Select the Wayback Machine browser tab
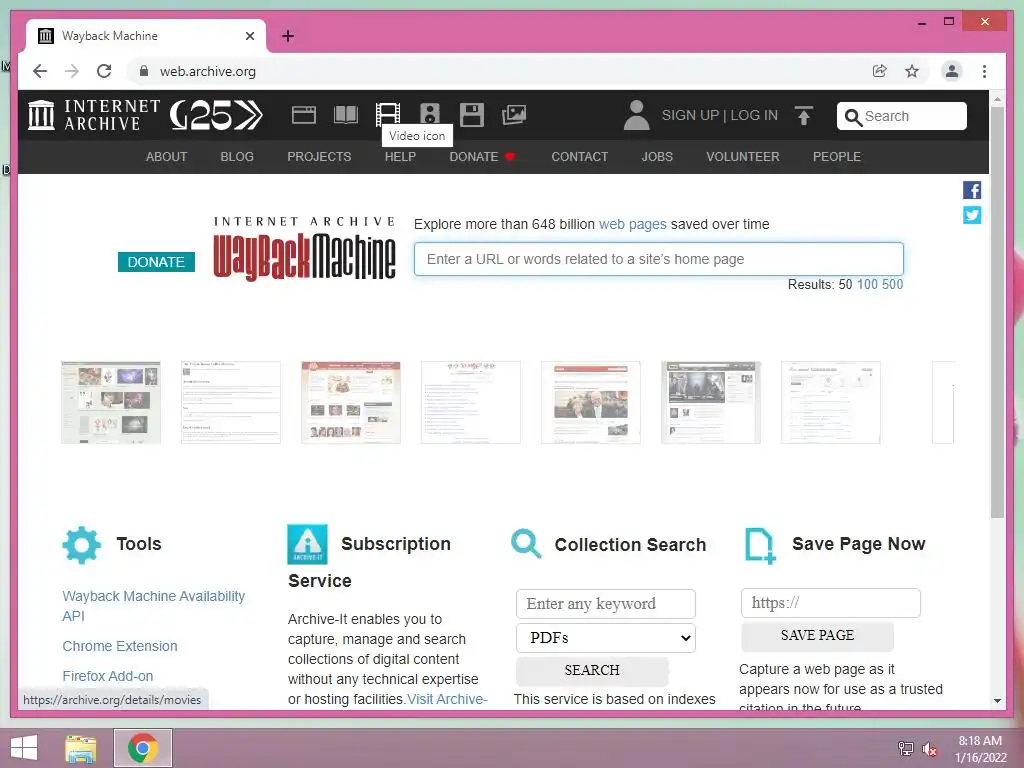The image size is (1024, 768). coord(145,36)
